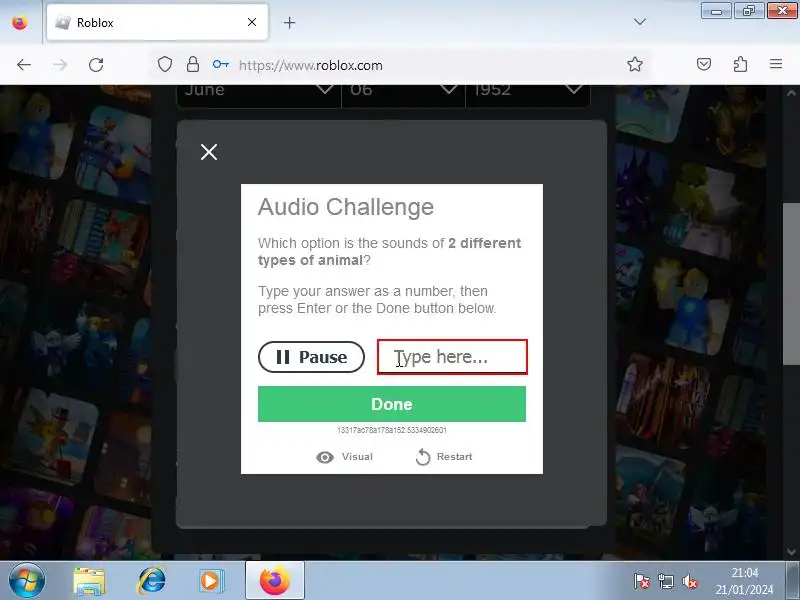Screen dimensions: 800x600
Task: Launch Windows Explorer from the taskbar
Action: pyautogui.click(x=89, y=581)
